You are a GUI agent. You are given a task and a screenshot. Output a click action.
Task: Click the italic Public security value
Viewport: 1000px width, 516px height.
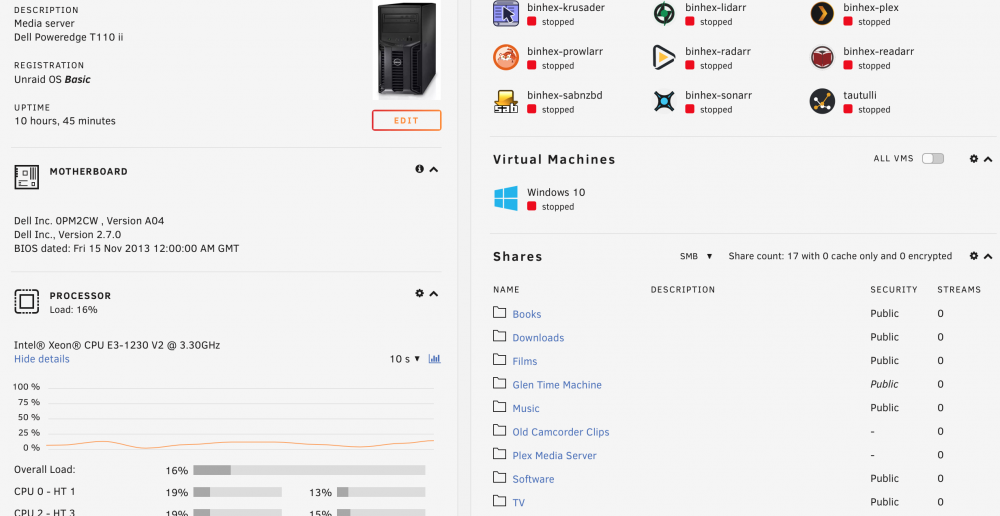coord(885,385)
